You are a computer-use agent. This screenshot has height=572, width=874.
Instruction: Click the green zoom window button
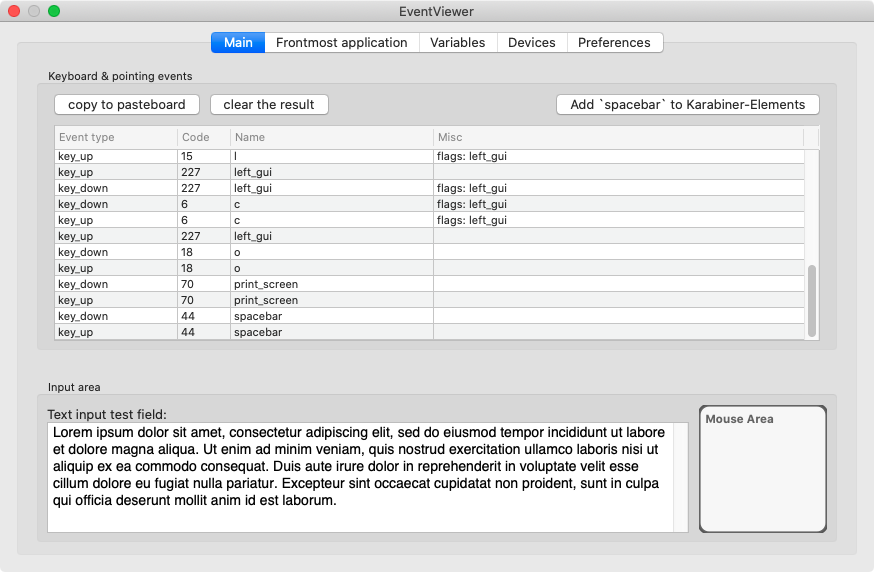tap(54, 12)
